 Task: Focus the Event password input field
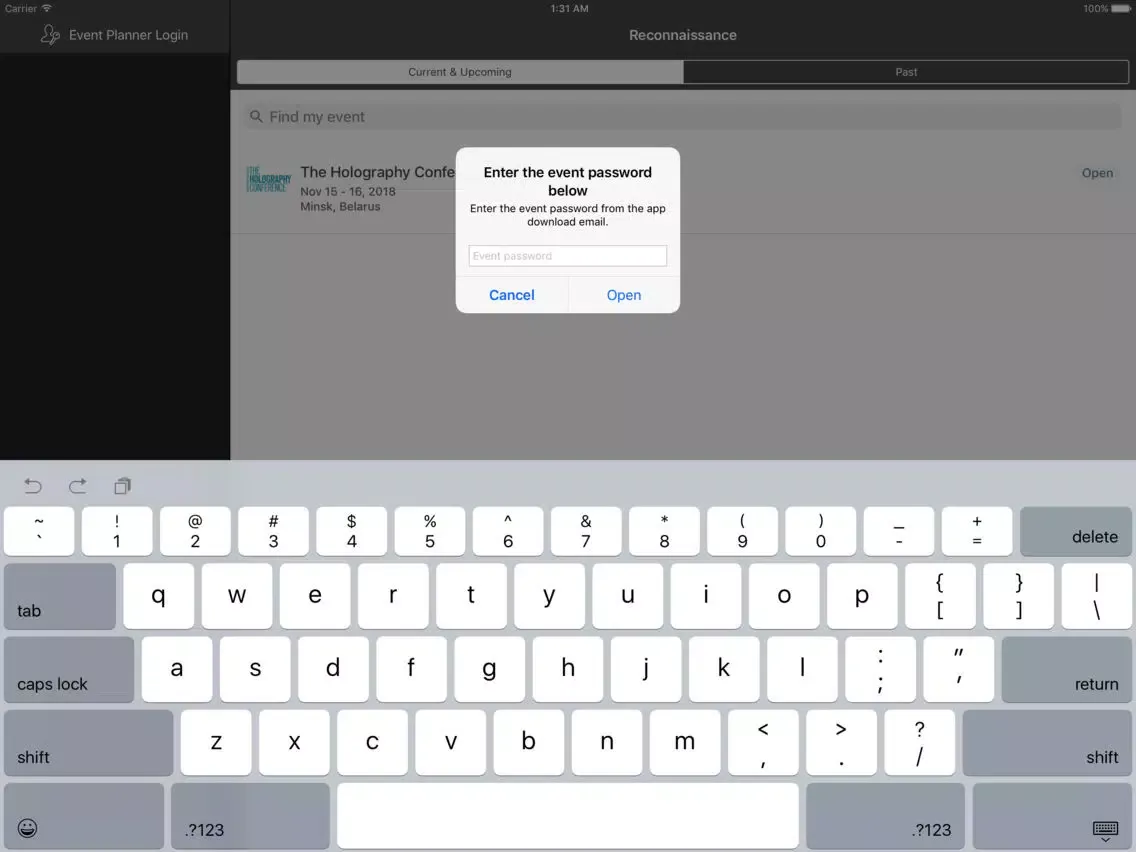[567, 256]
